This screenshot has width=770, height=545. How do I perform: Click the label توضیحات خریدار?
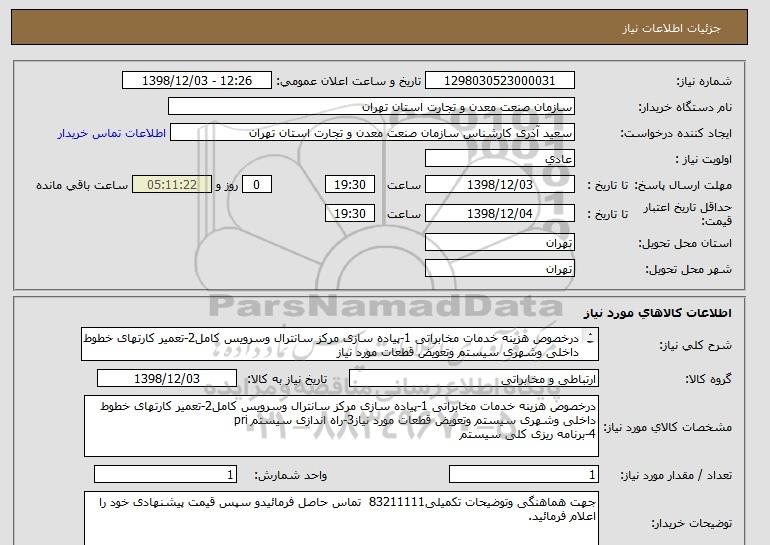691,524
